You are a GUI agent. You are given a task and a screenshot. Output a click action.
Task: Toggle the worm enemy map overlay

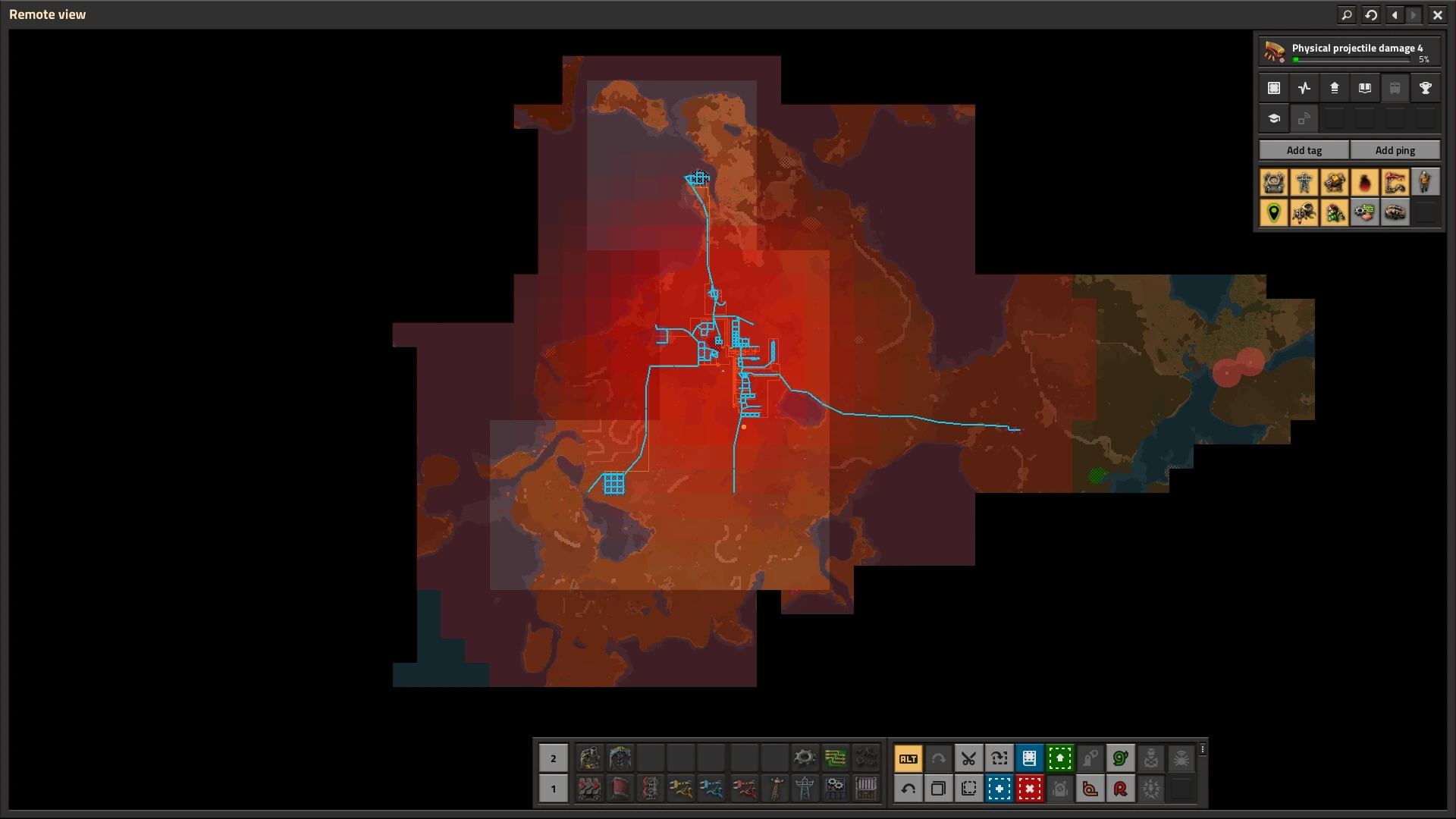pos(1395,183)
